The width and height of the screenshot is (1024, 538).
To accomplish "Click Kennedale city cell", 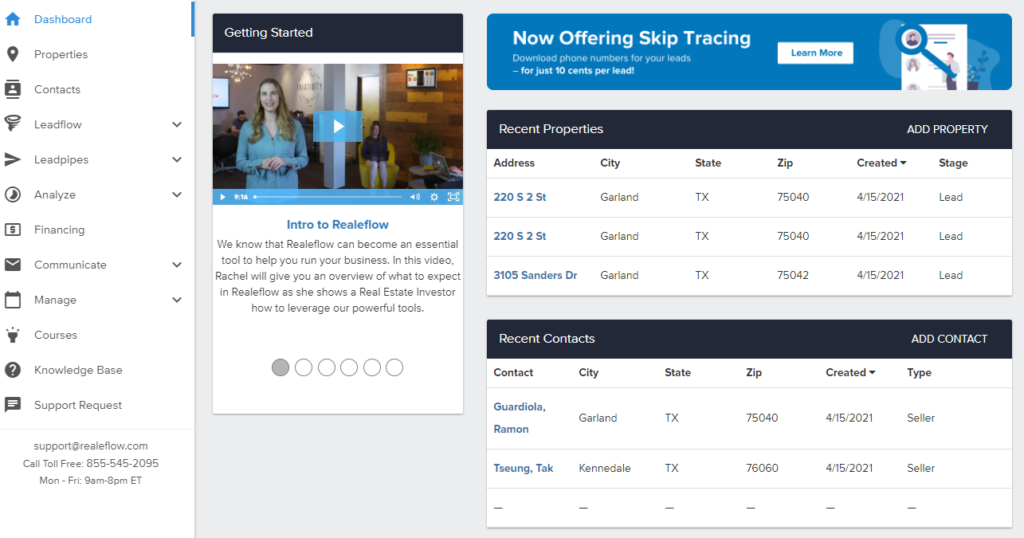I will [x=605, y=468].
